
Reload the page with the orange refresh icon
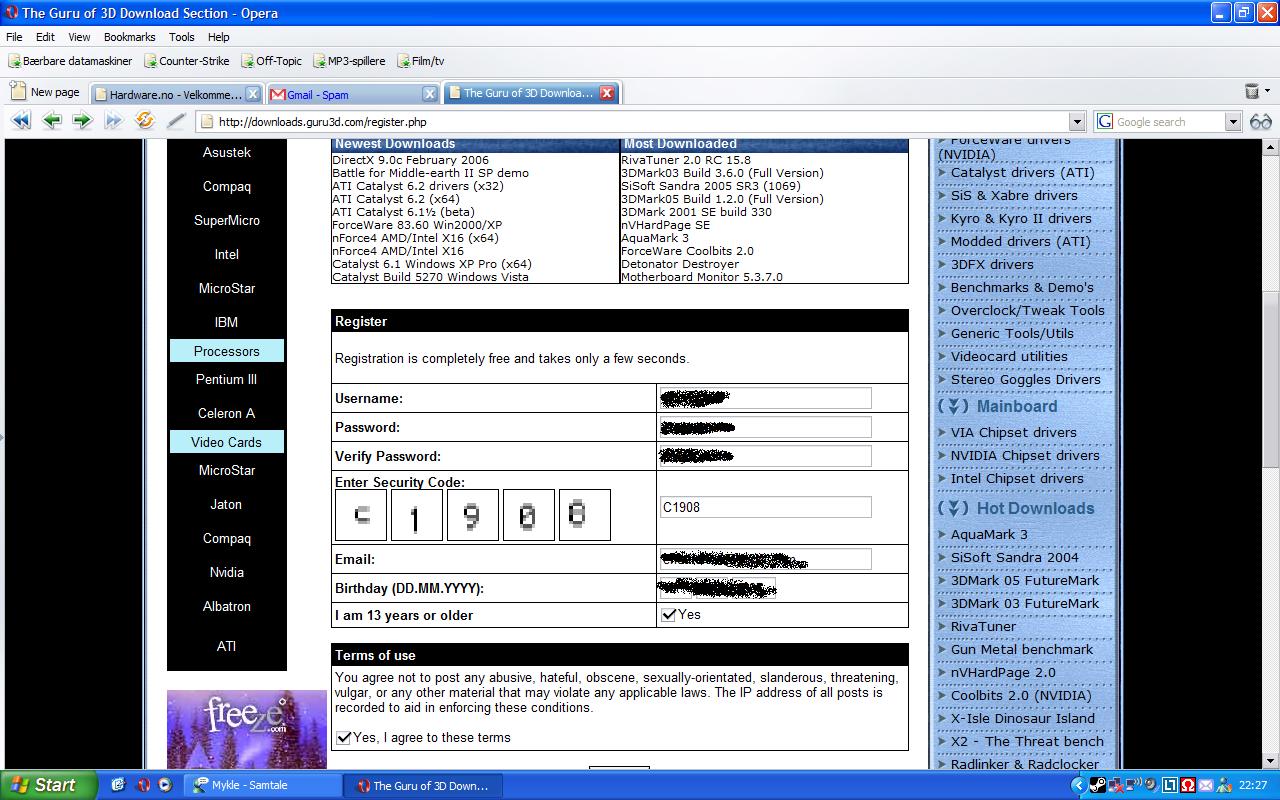145,121
